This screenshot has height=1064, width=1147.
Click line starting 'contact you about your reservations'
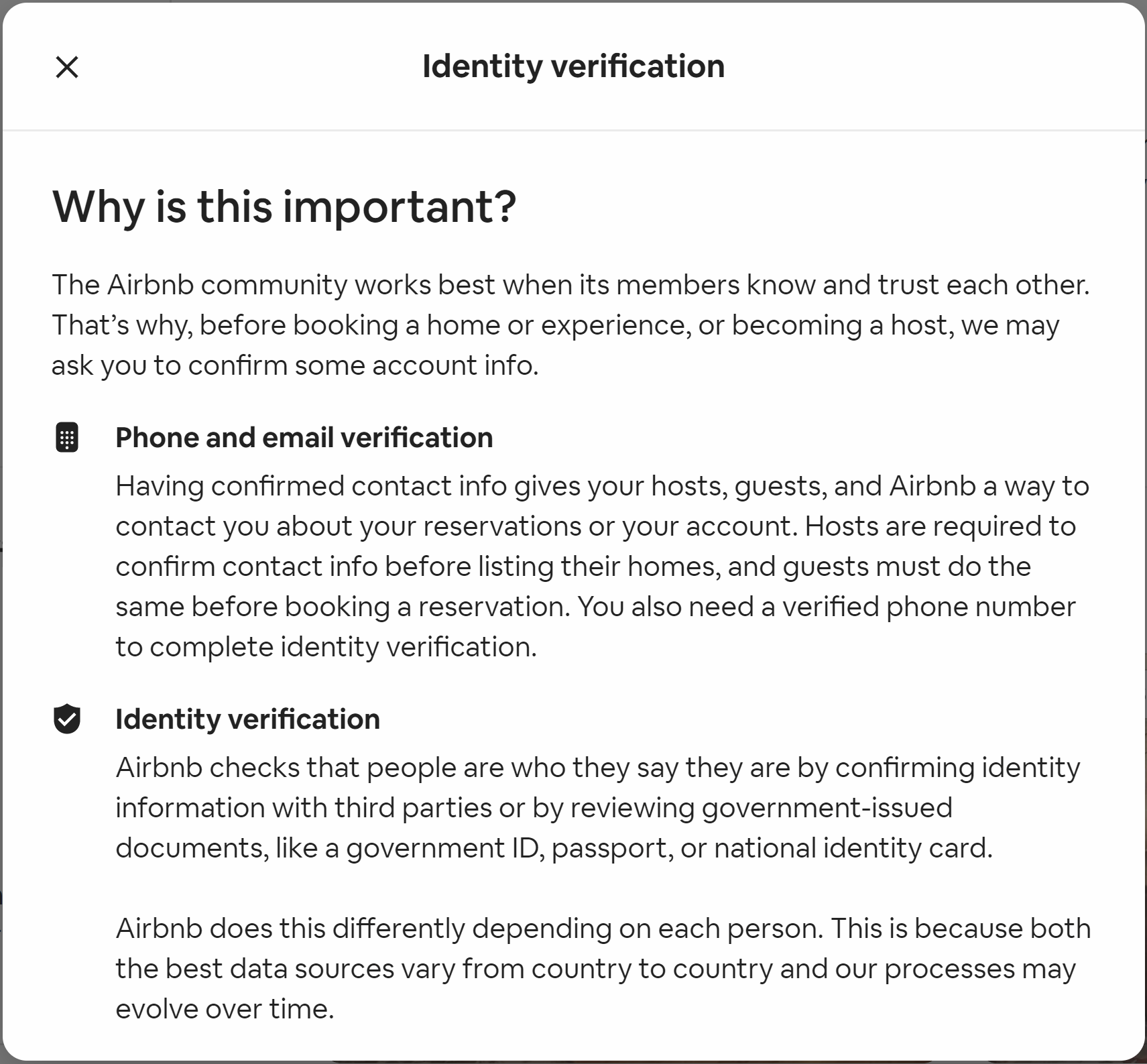pos(595,526)
